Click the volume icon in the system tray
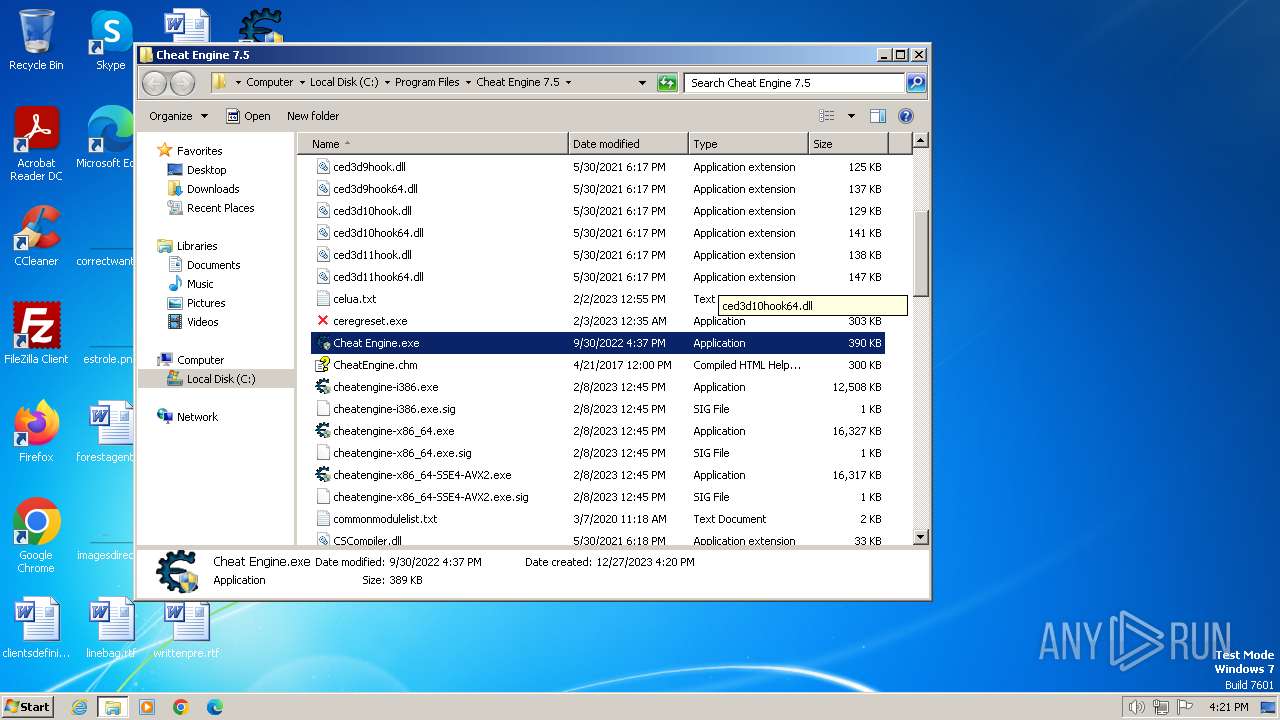1280x720 pixels. (x=1136, y=707)
